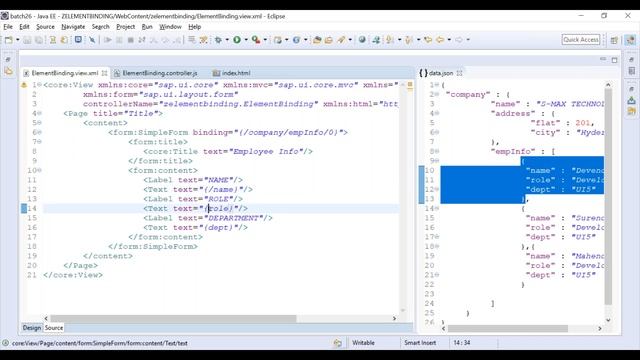The image size is (640, 360).
Task: Minimize the editor area
Action: (x=603, y=60)
